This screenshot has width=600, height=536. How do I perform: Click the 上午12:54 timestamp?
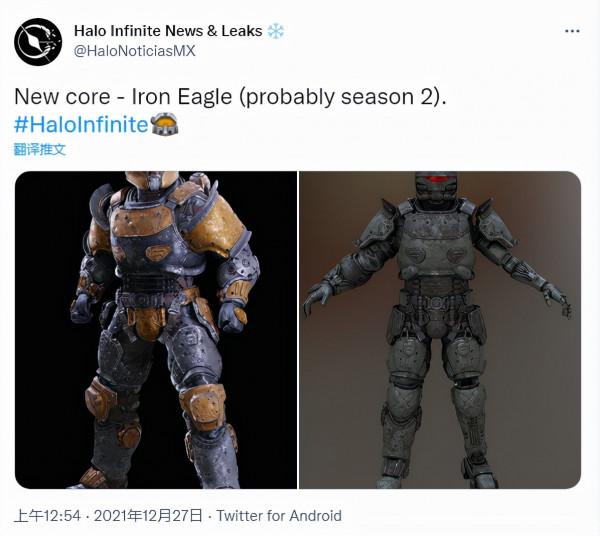(47, 516)
